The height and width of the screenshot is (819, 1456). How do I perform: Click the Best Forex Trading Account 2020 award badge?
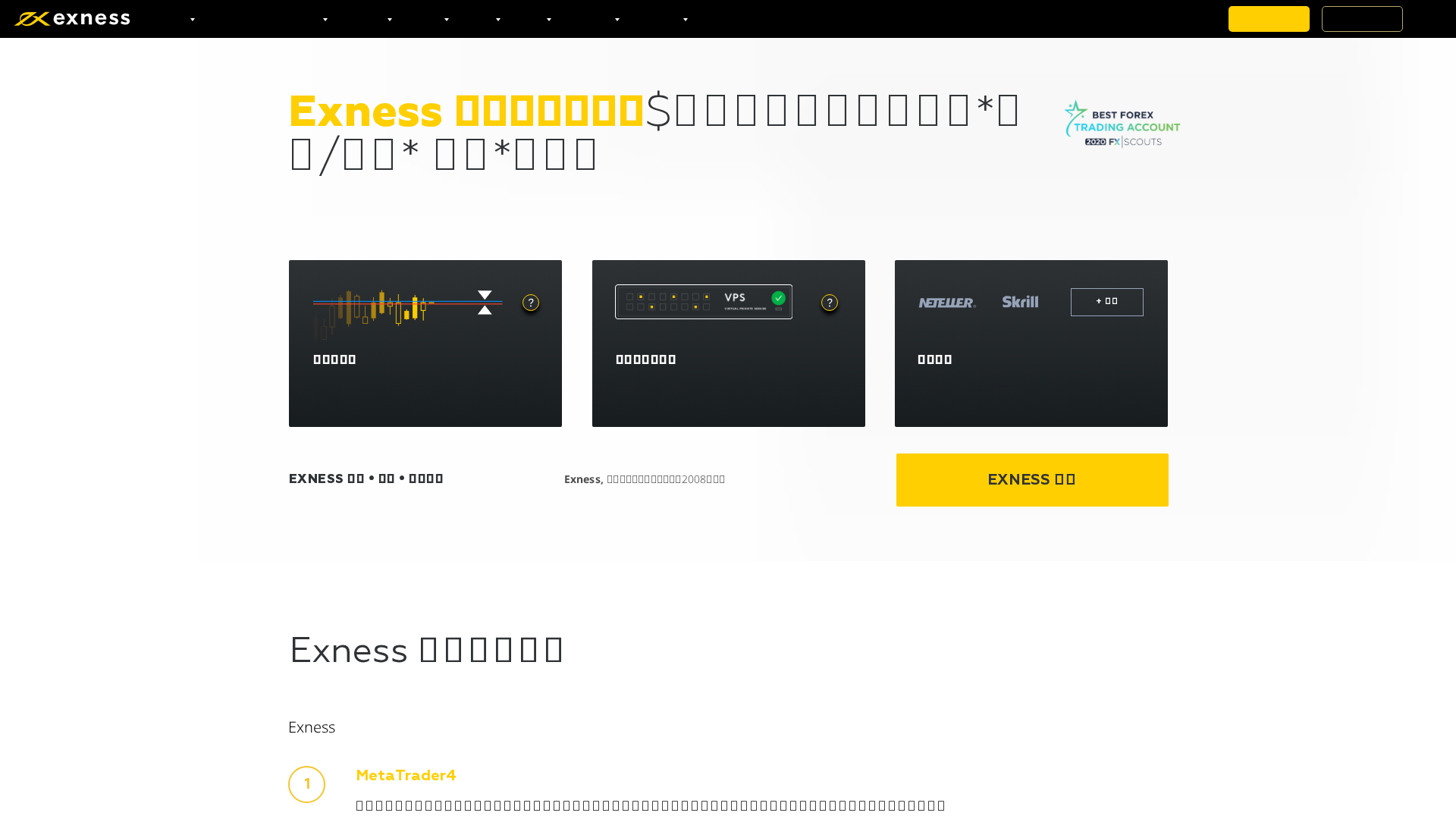click(x=1122, y=123)
